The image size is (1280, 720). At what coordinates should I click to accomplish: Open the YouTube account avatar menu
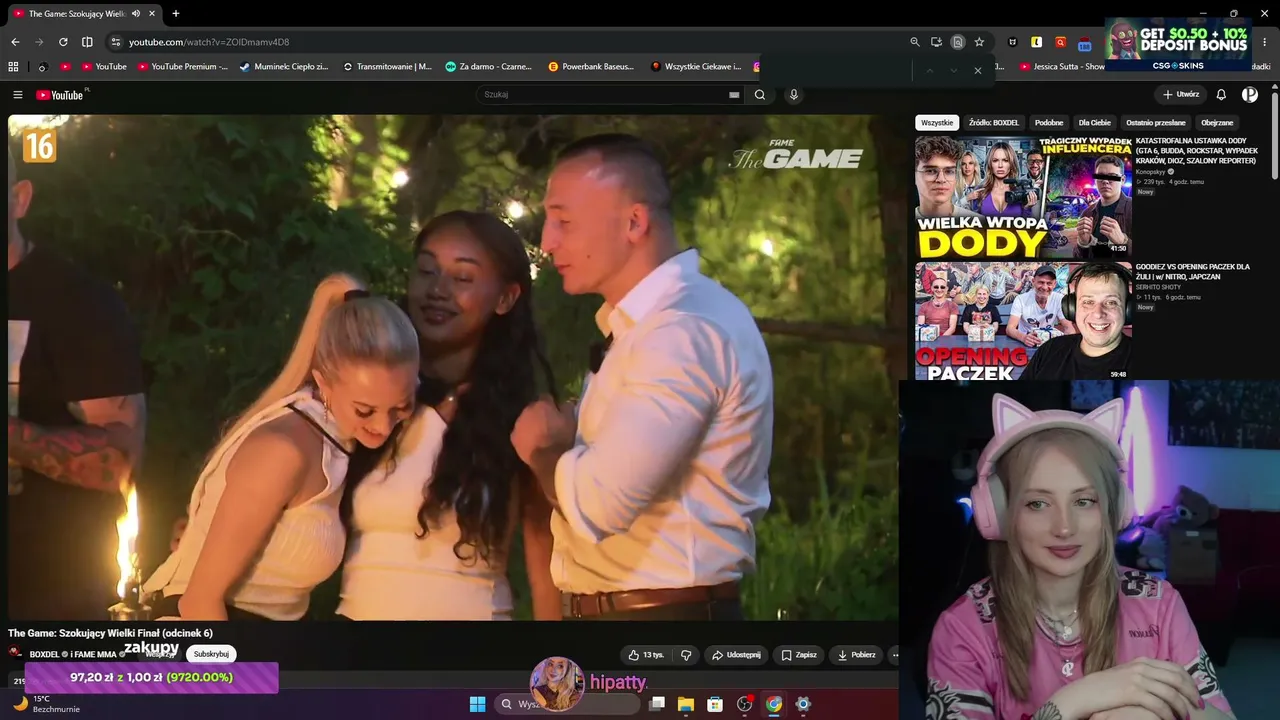click(x=1250, y=95)
